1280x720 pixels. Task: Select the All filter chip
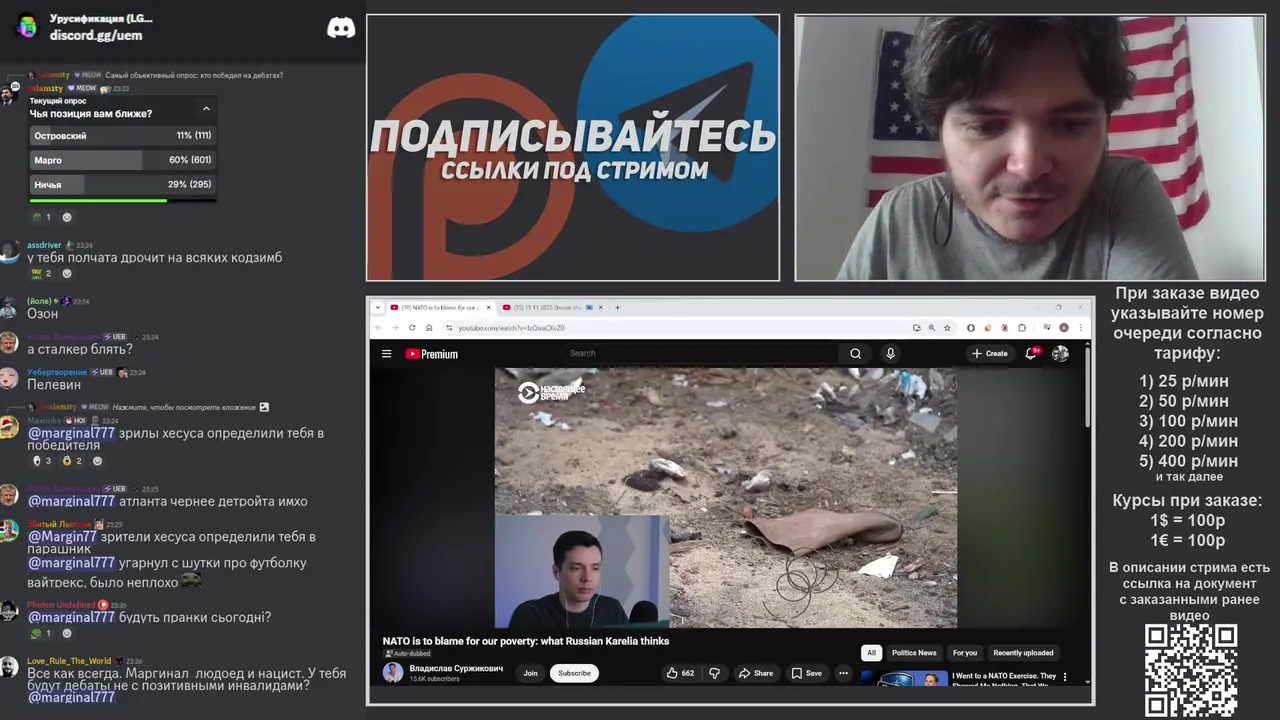[x=871, y=653]
